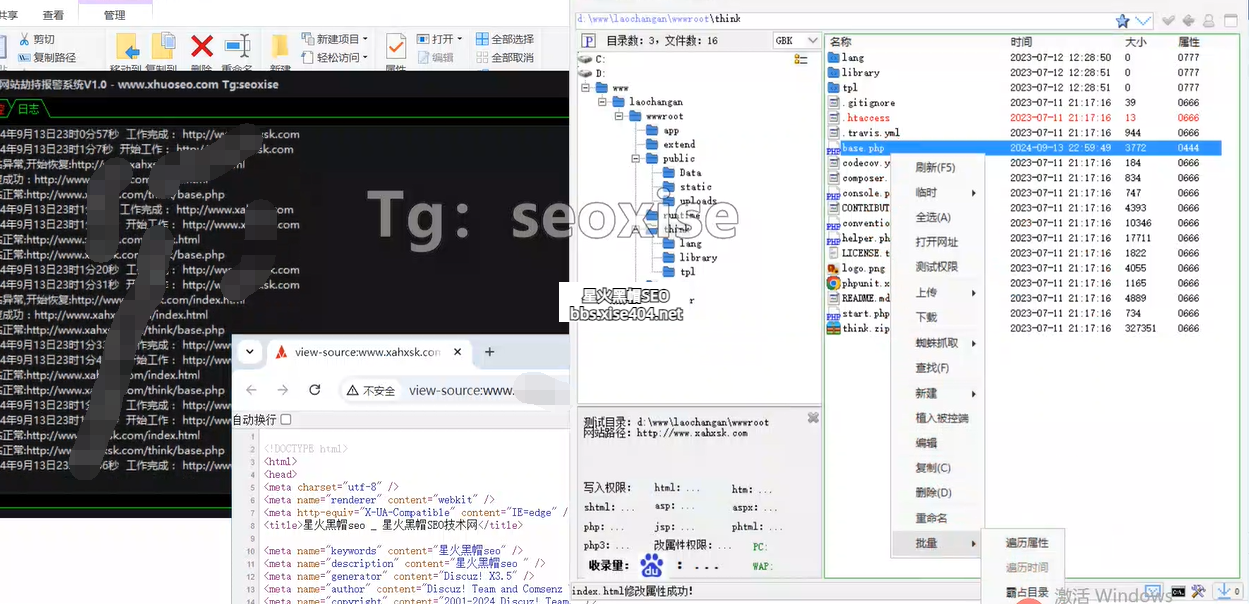
Task: Collapse the wwwroot tree node
Action: coord(619,116)
